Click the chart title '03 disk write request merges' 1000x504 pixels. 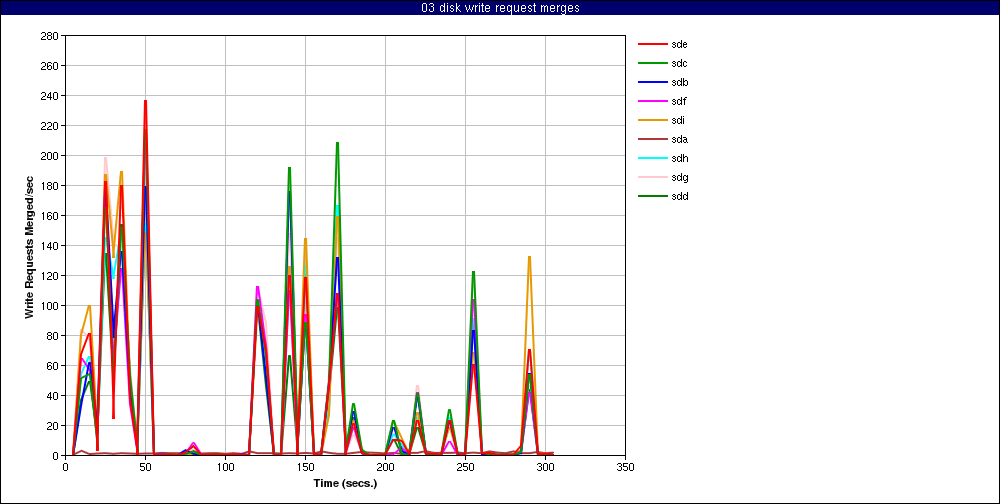point(500,8)
